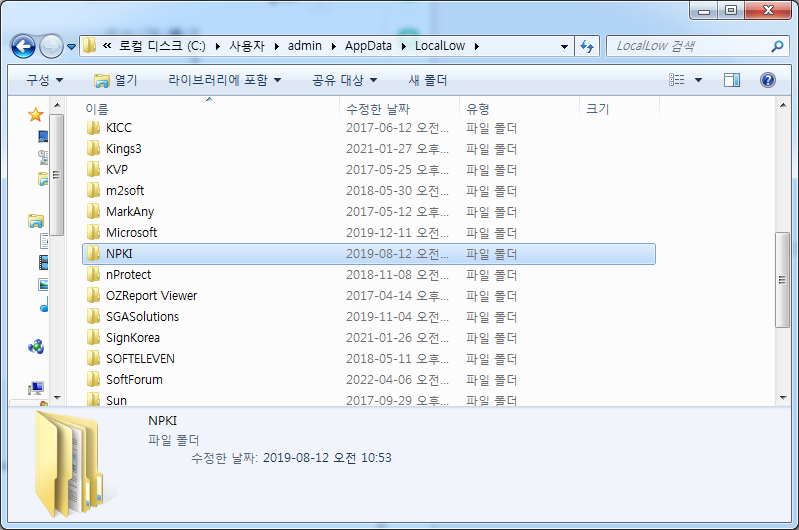Open the Libraries icon in navigation pane
Screen dimensions: 799x530
click(x=36, y=221)
